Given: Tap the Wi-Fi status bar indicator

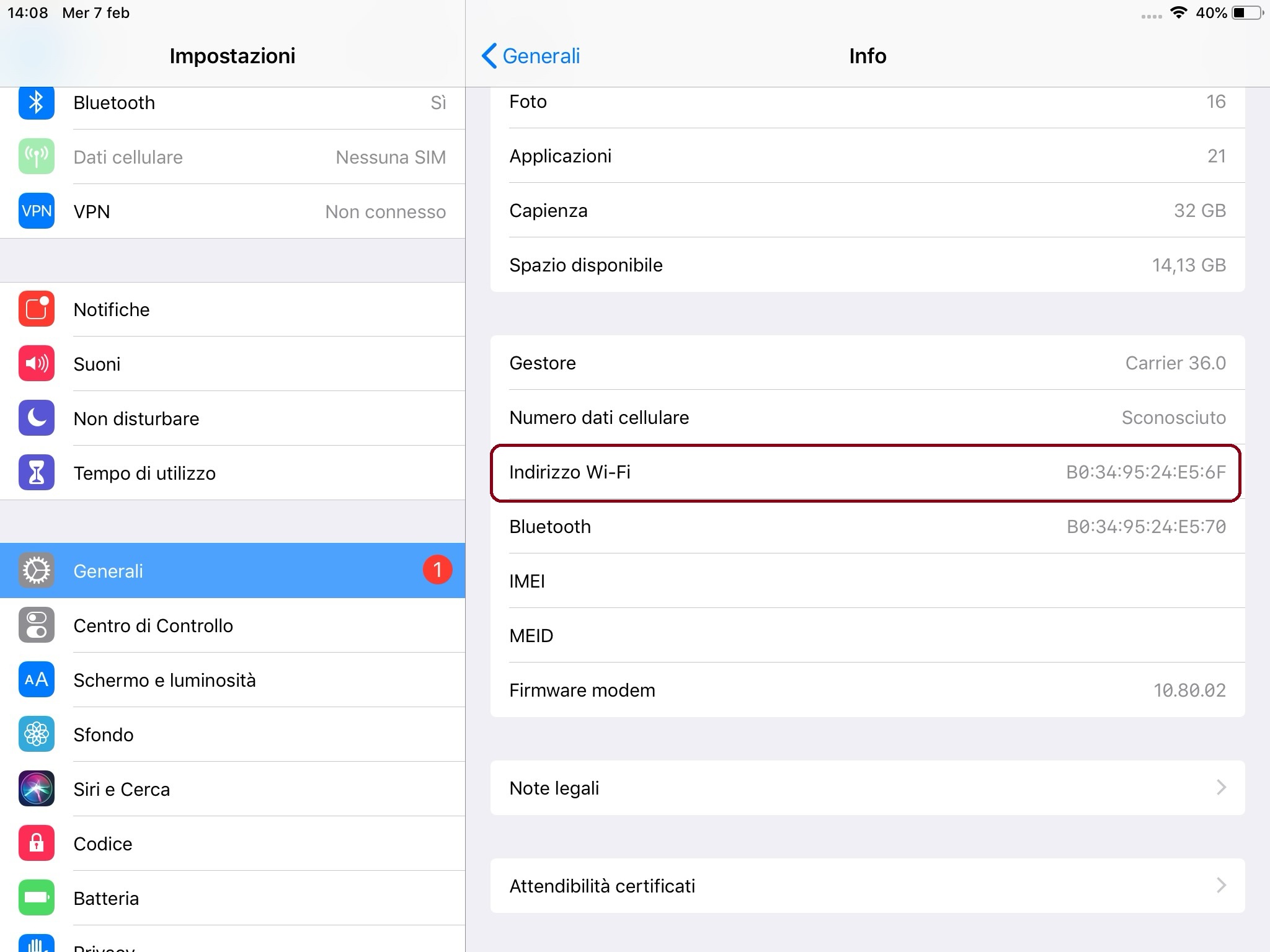Looking at the screenshot, I should (x=1178, y=12).
